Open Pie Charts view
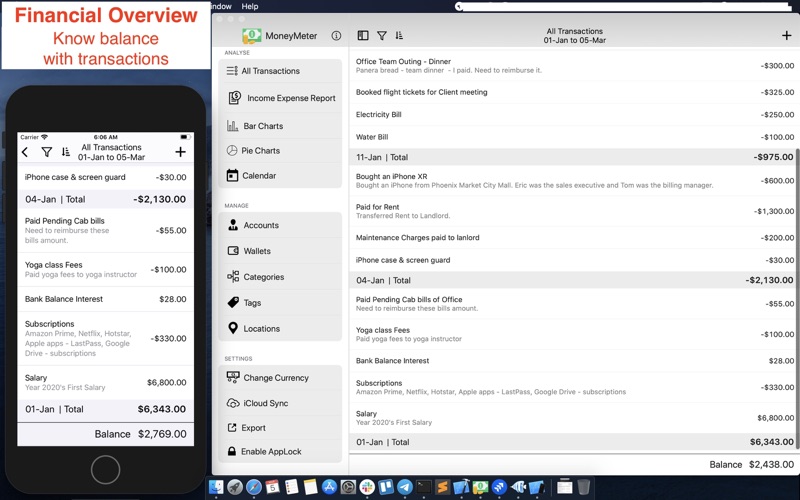Image resolution: width=800 pixels, height=500 pixels. point(280,151)
